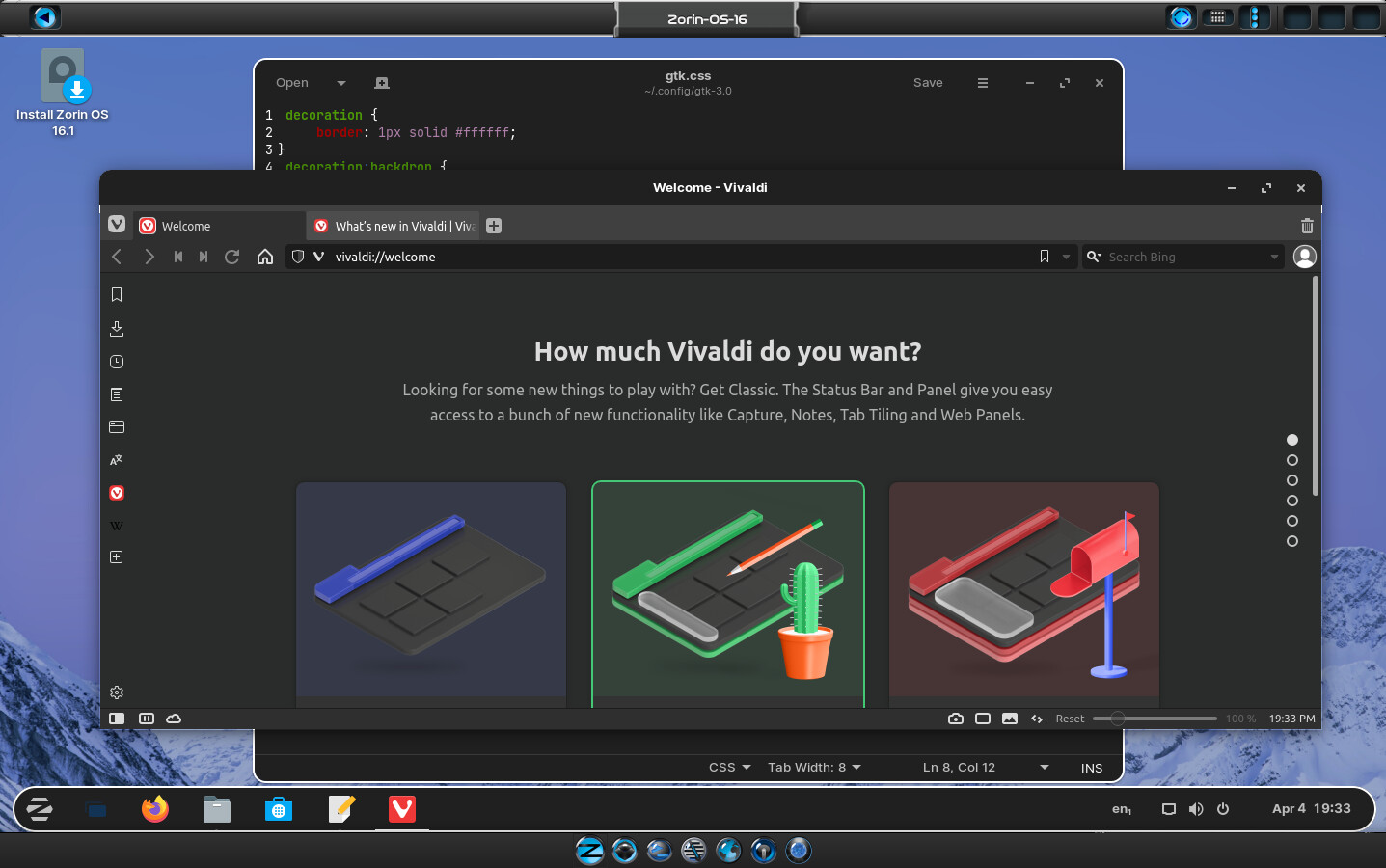The image size is (1386, 868).
Task: Choose the red fully loaded Vivaldi layout card
Action: tap(1024, 594)
